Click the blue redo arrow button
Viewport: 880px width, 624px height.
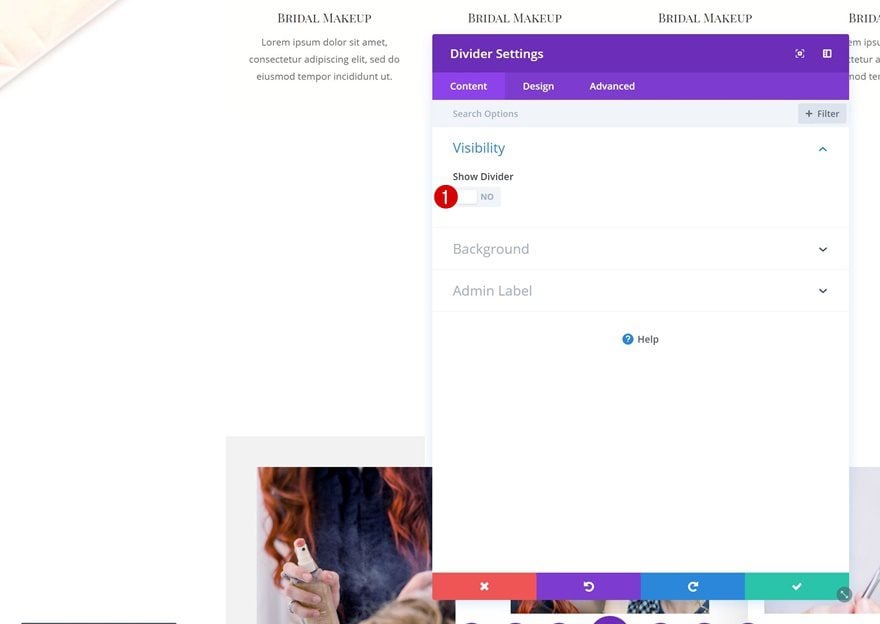(693, 586)
